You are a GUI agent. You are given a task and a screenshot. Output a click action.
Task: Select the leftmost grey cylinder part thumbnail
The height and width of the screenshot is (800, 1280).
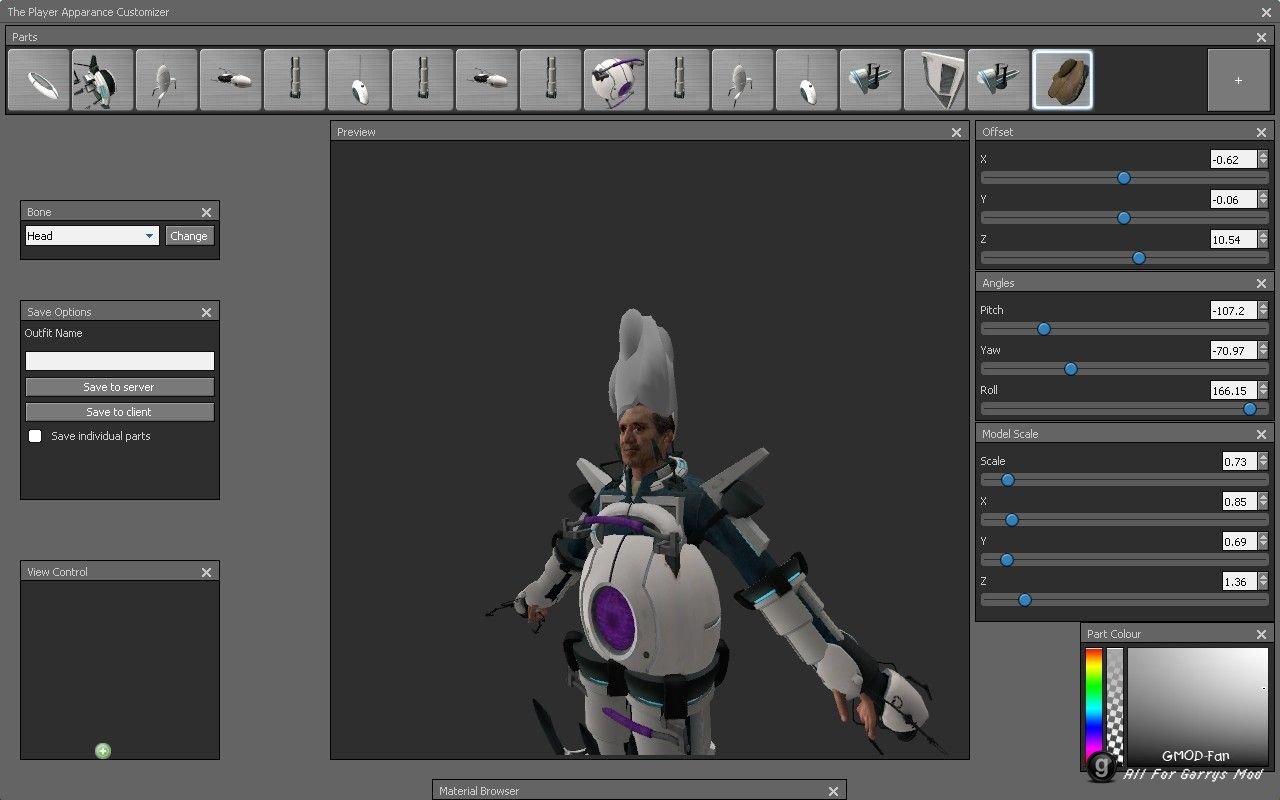coord(294,80)
